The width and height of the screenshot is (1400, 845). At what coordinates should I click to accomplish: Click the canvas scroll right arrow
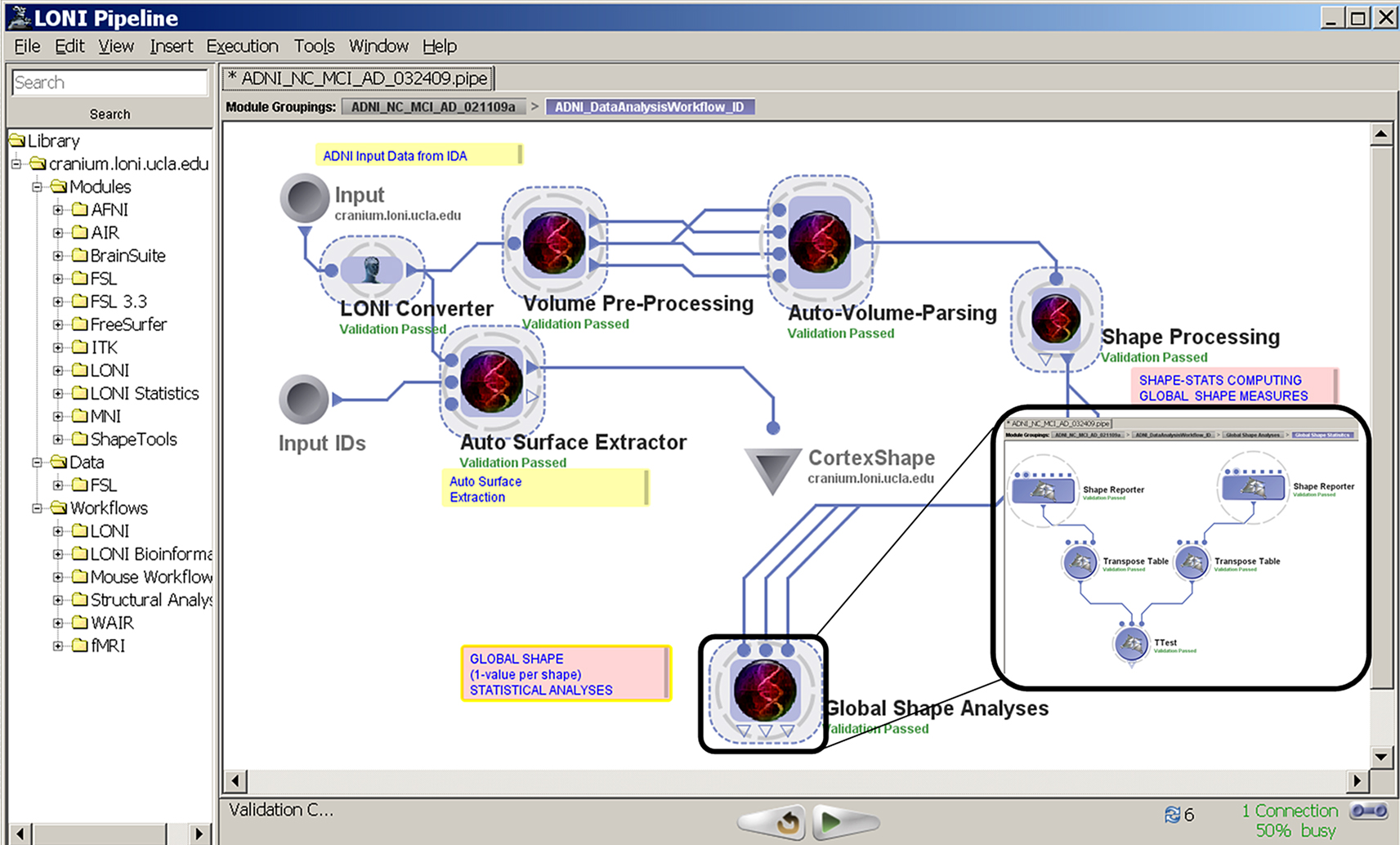(x=1358, y=781)
